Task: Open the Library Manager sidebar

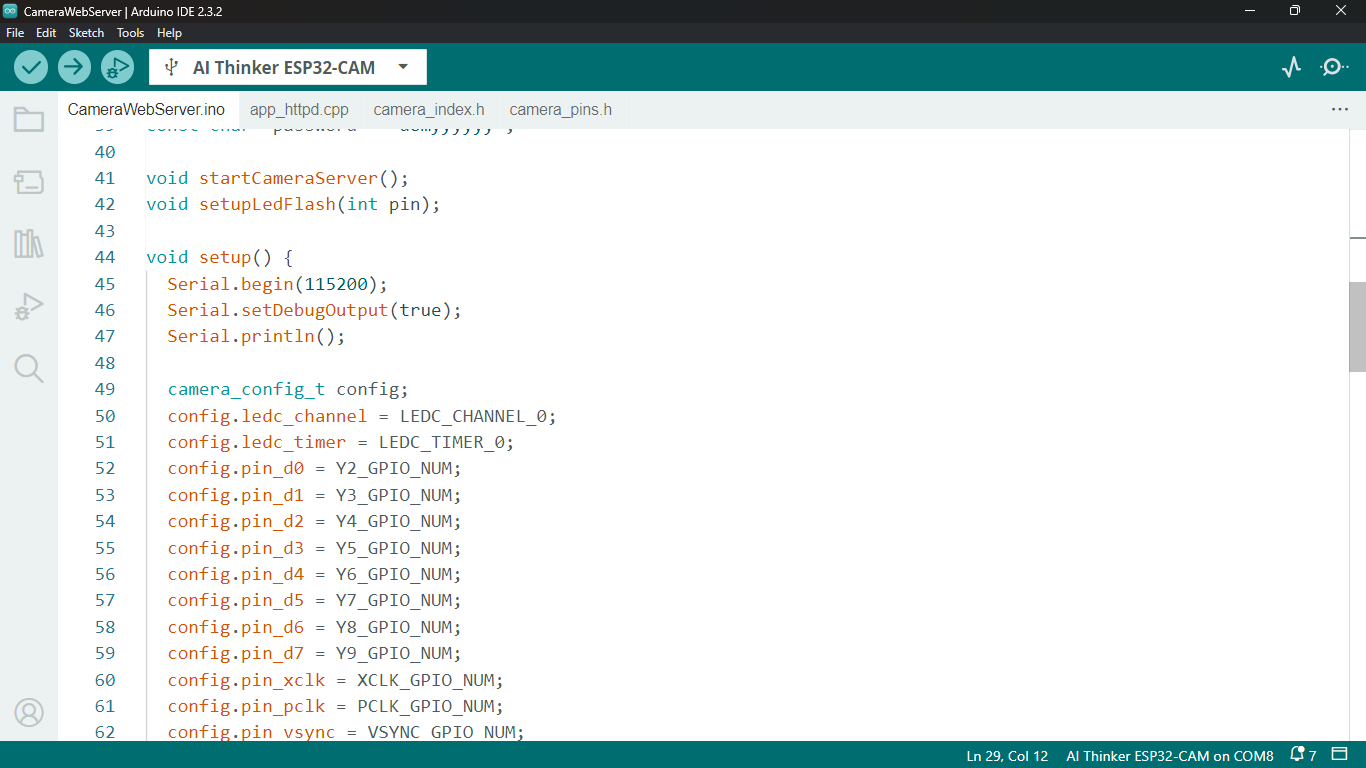Action: (29, 244)
